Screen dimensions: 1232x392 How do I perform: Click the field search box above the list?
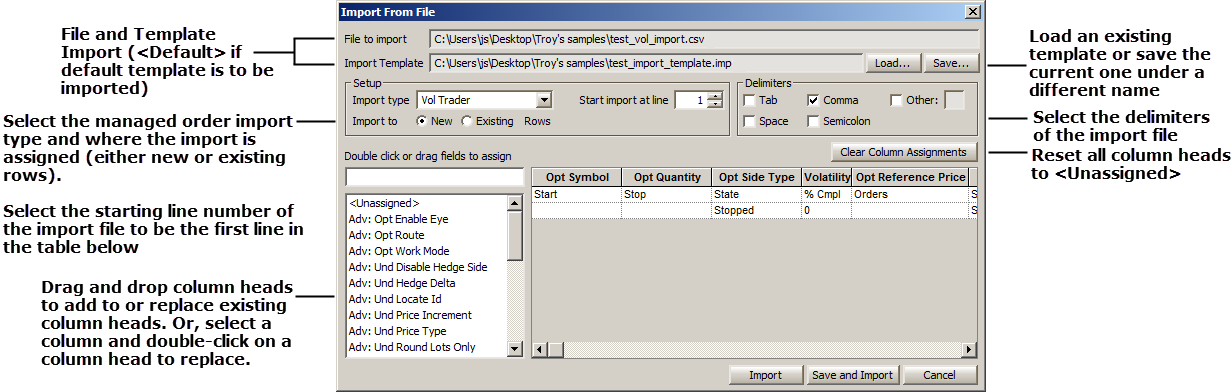click(434, 177)
